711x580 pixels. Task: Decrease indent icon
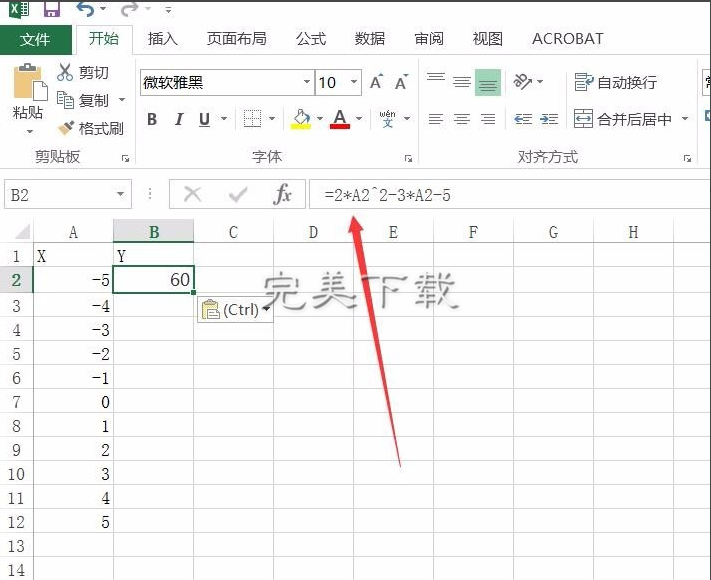click(x=523, y=119)
